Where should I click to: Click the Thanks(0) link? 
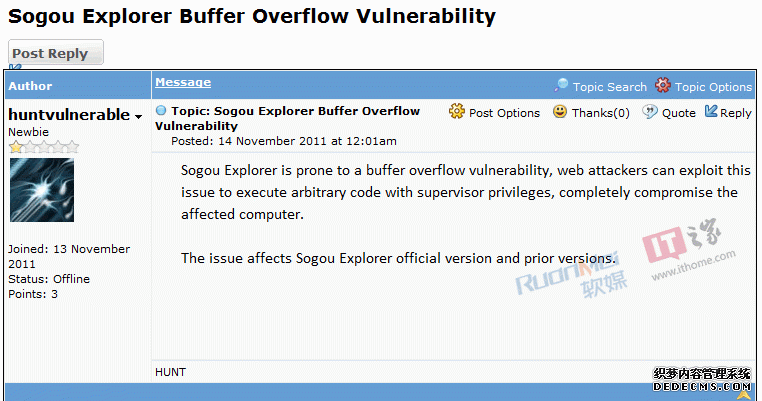pos(601,113)
